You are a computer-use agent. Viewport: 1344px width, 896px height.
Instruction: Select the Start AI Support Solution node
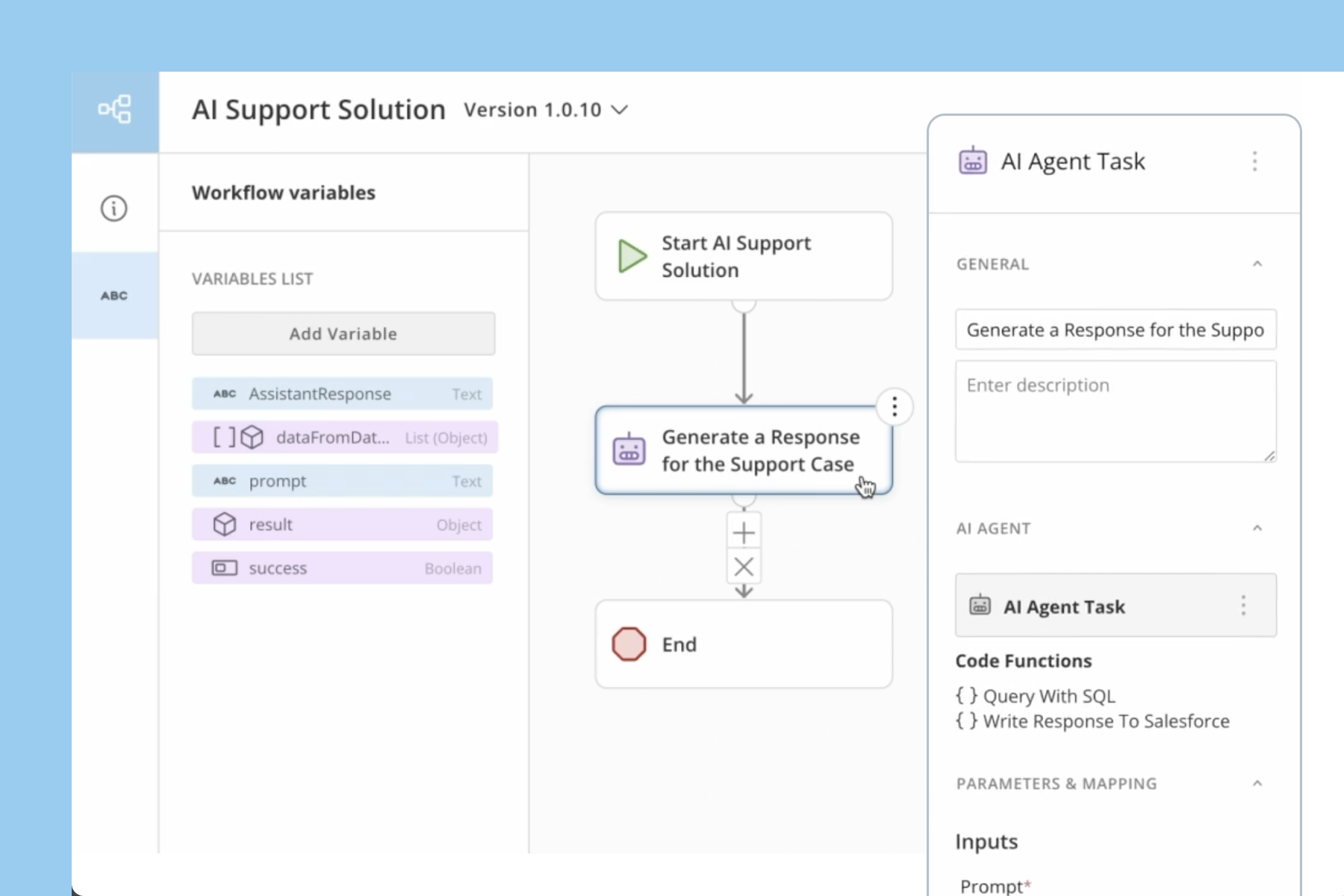coord(744,256)
